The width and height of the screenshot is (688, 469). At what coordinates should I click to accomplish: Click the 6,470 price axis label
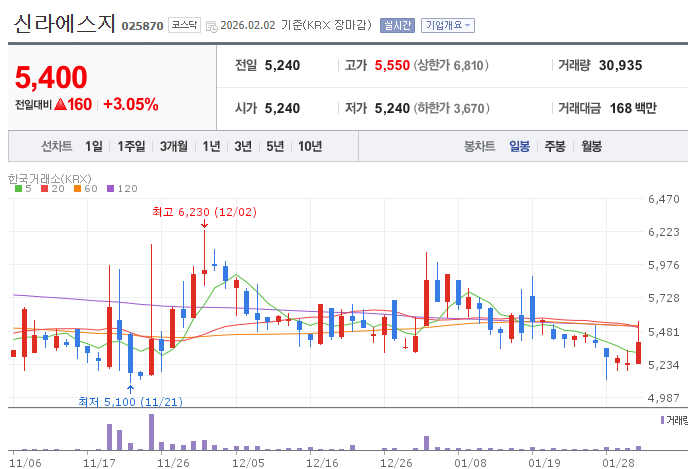tap(664, 199)
